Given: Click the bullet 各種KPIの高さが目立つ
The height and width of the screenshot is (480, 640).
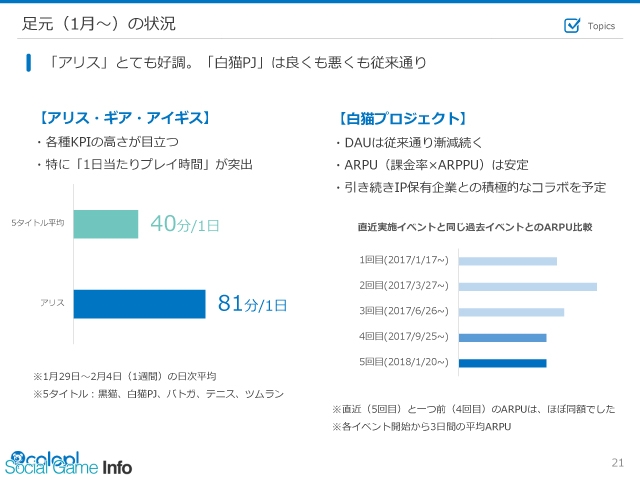Looking at the screenshot, I should tap(107, 142).
